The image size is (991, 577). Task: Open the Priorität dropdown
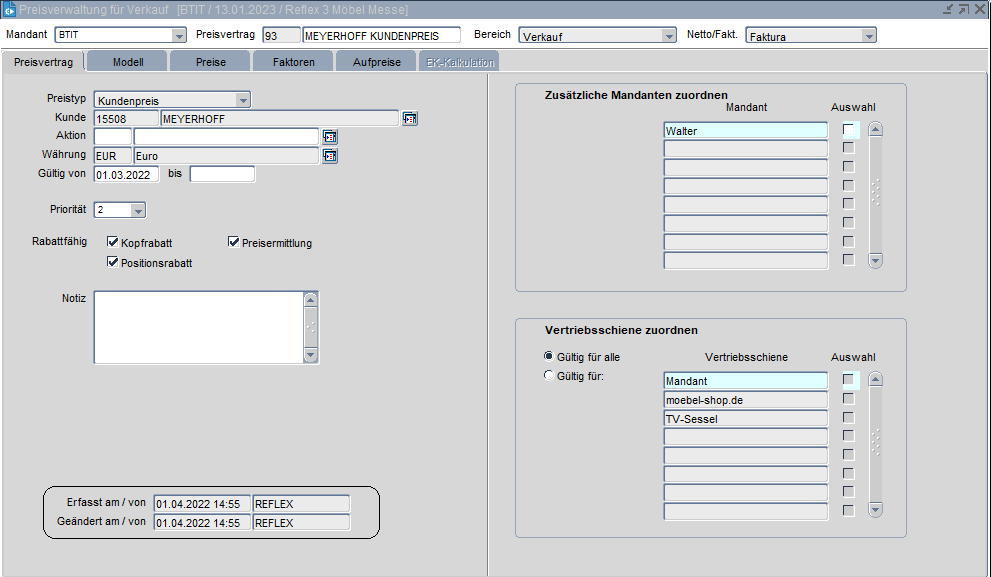[x=137, y=210]
